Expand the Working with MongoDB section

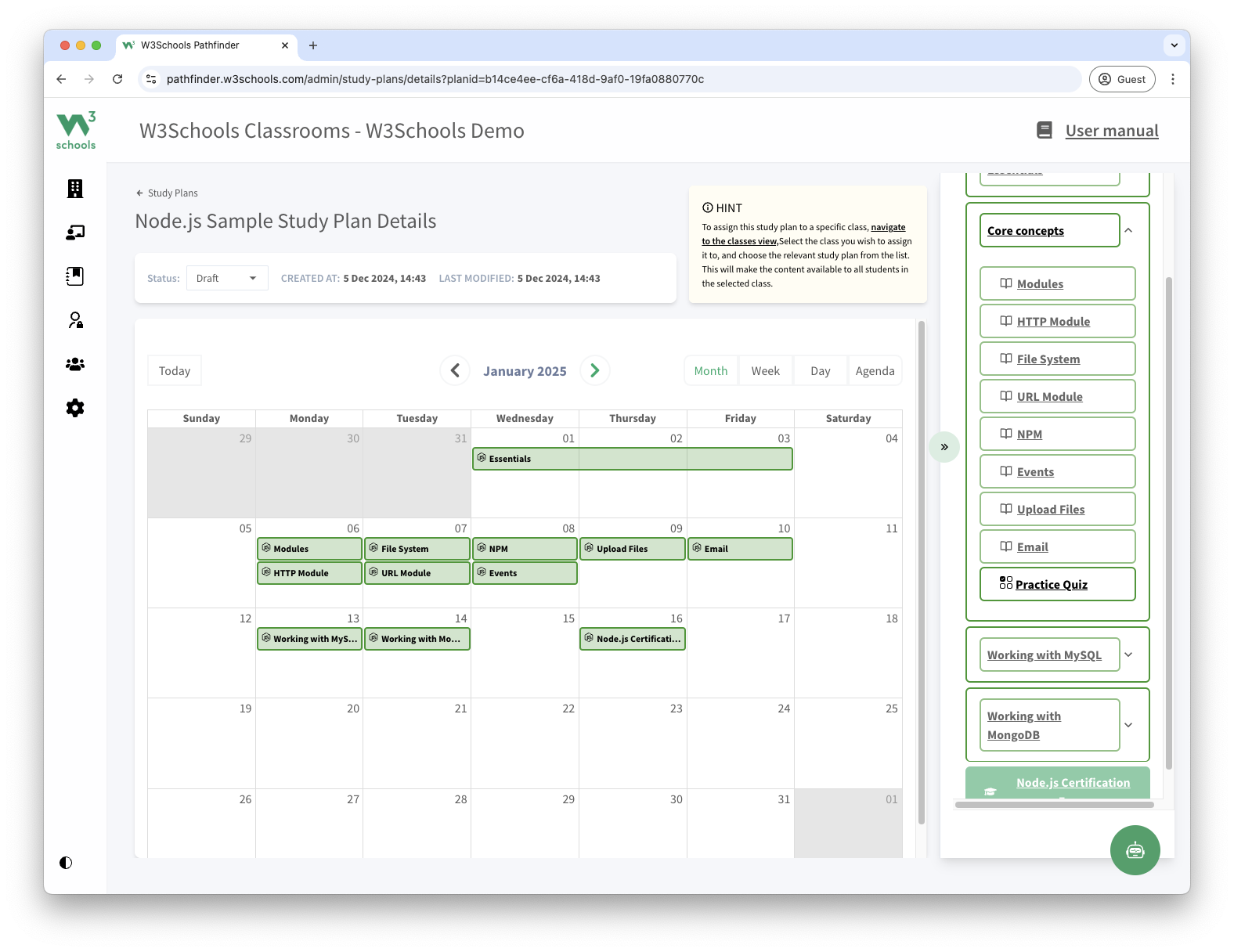[1128, 725]
